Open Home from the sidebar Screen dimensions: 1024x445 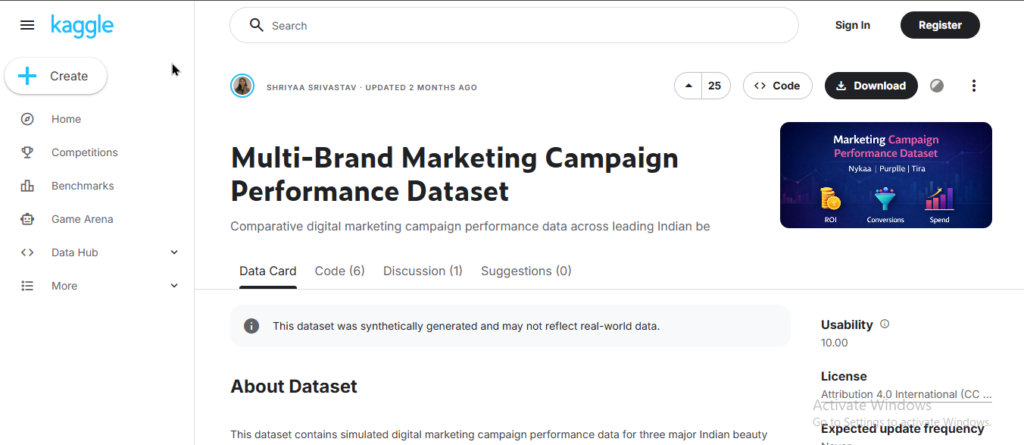point(66,119)
